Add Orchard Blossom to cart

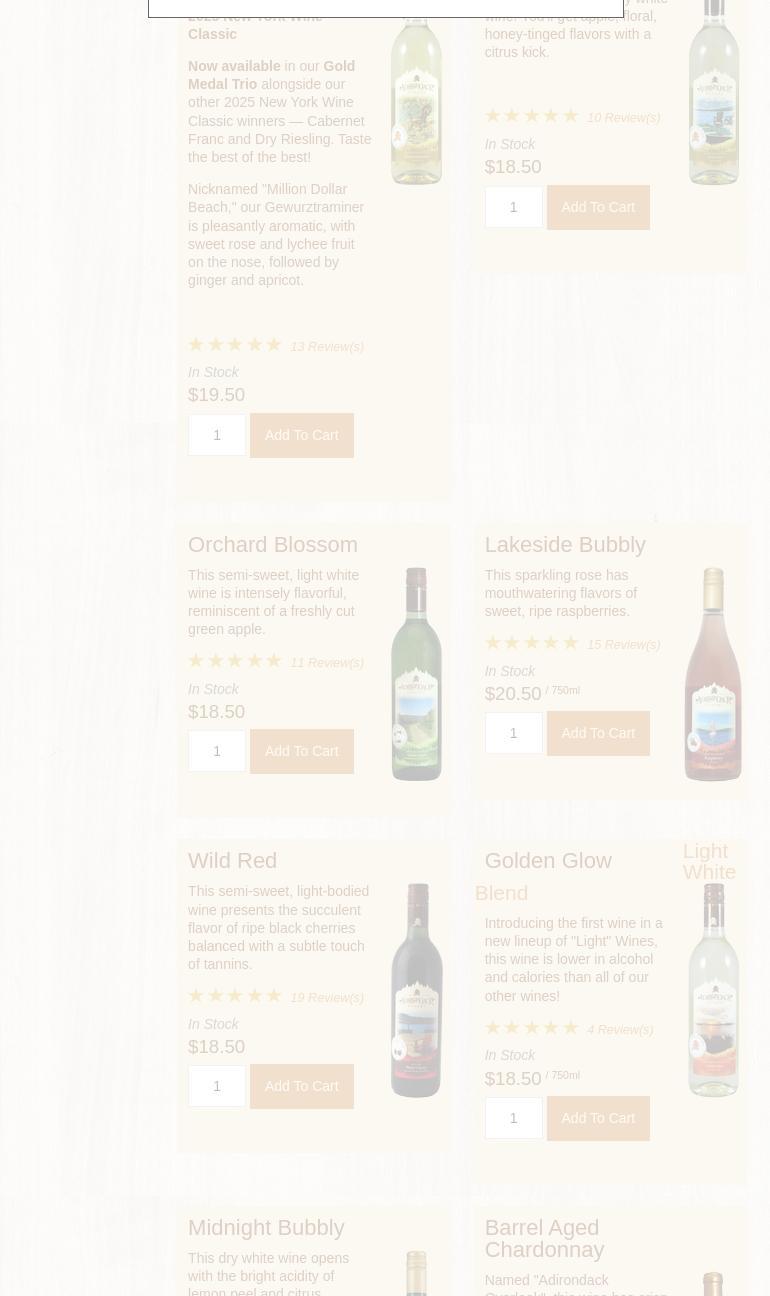(301, 751)
